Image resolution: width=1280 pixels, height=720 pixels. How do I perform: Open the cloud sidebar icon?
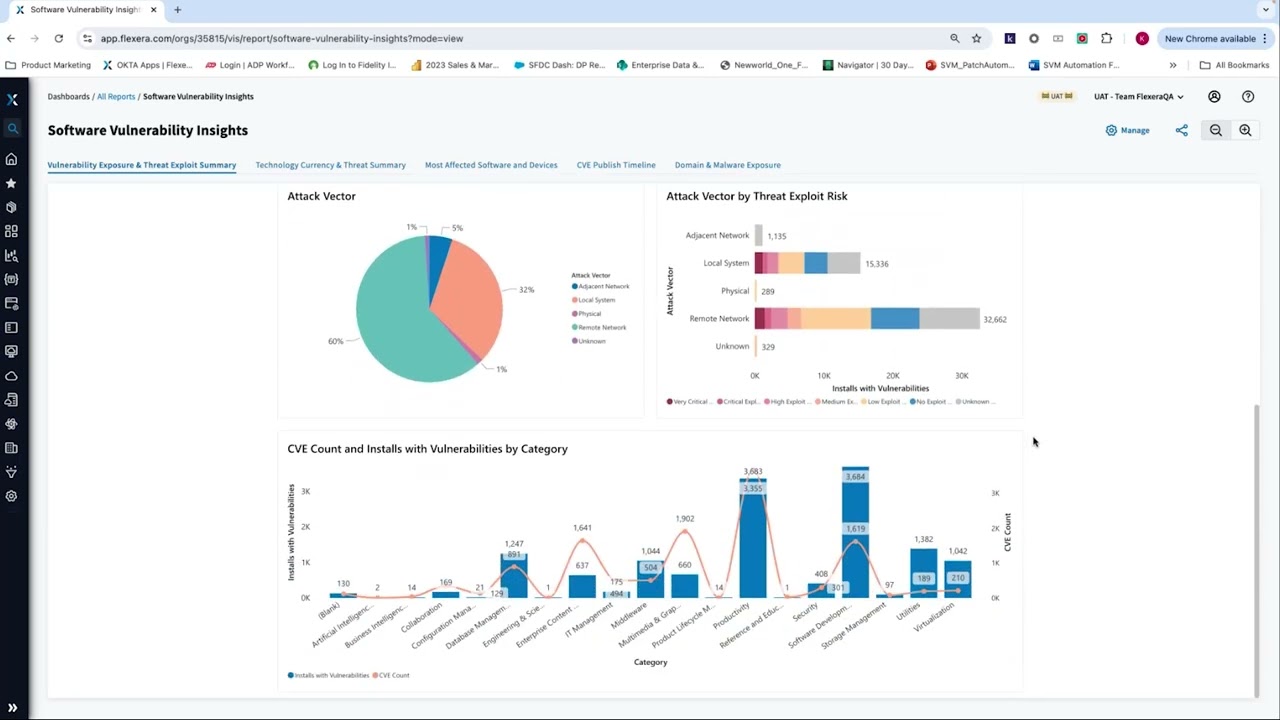coord(12,376)
